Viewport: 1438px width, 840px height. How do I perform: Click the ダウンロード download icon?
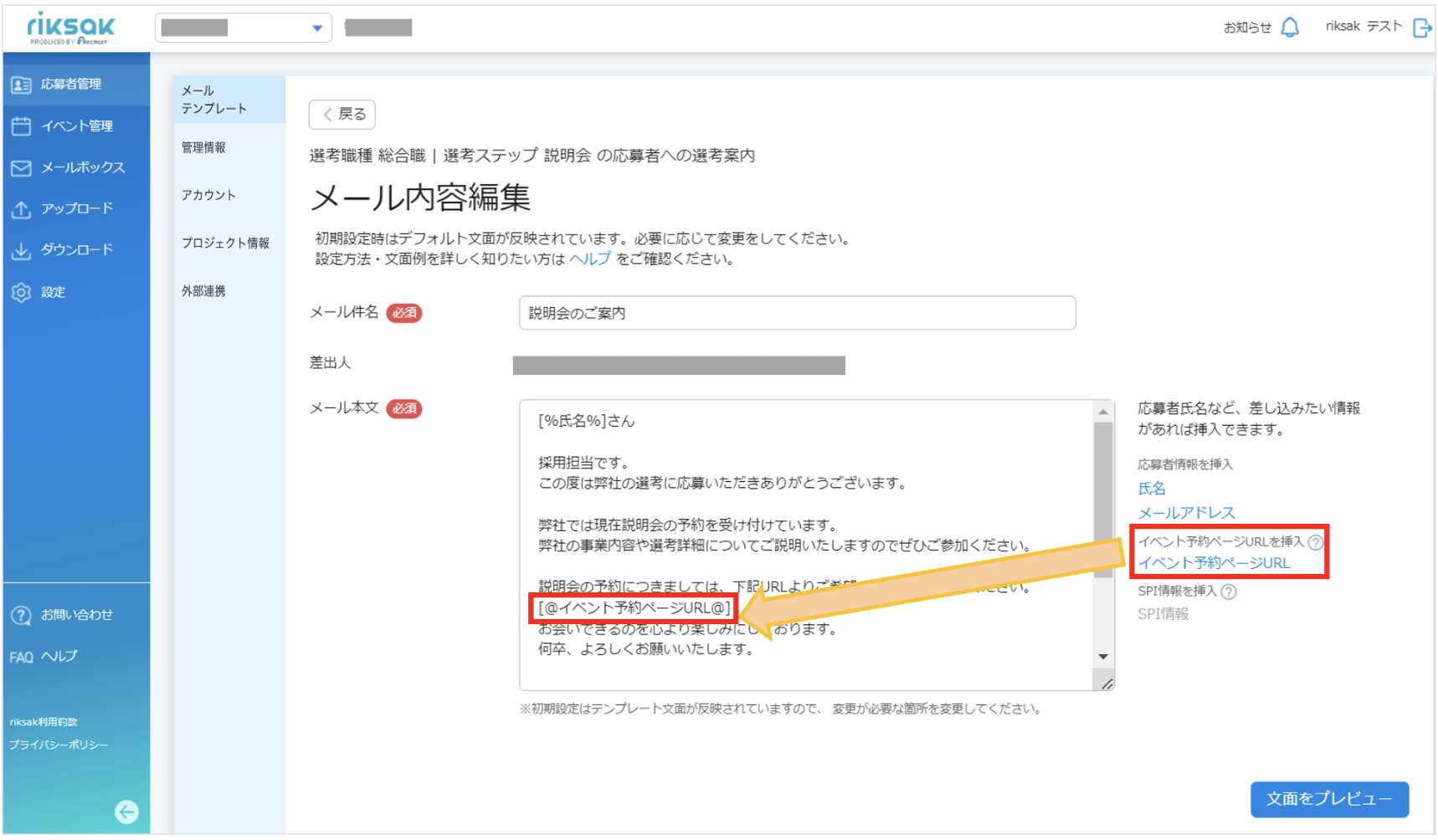coord(21,250)
